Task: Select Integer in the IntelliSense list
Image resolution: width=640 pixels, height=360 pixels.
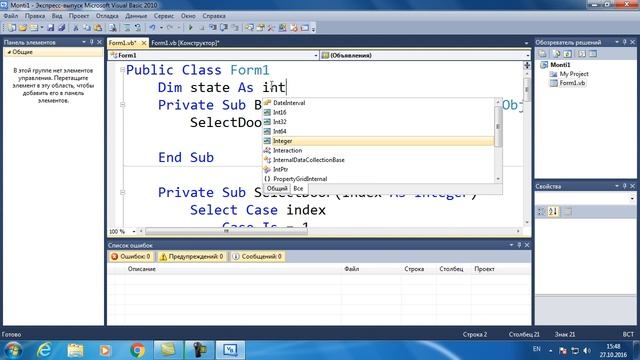Action: pyautogui.click(x=378, y=141)
